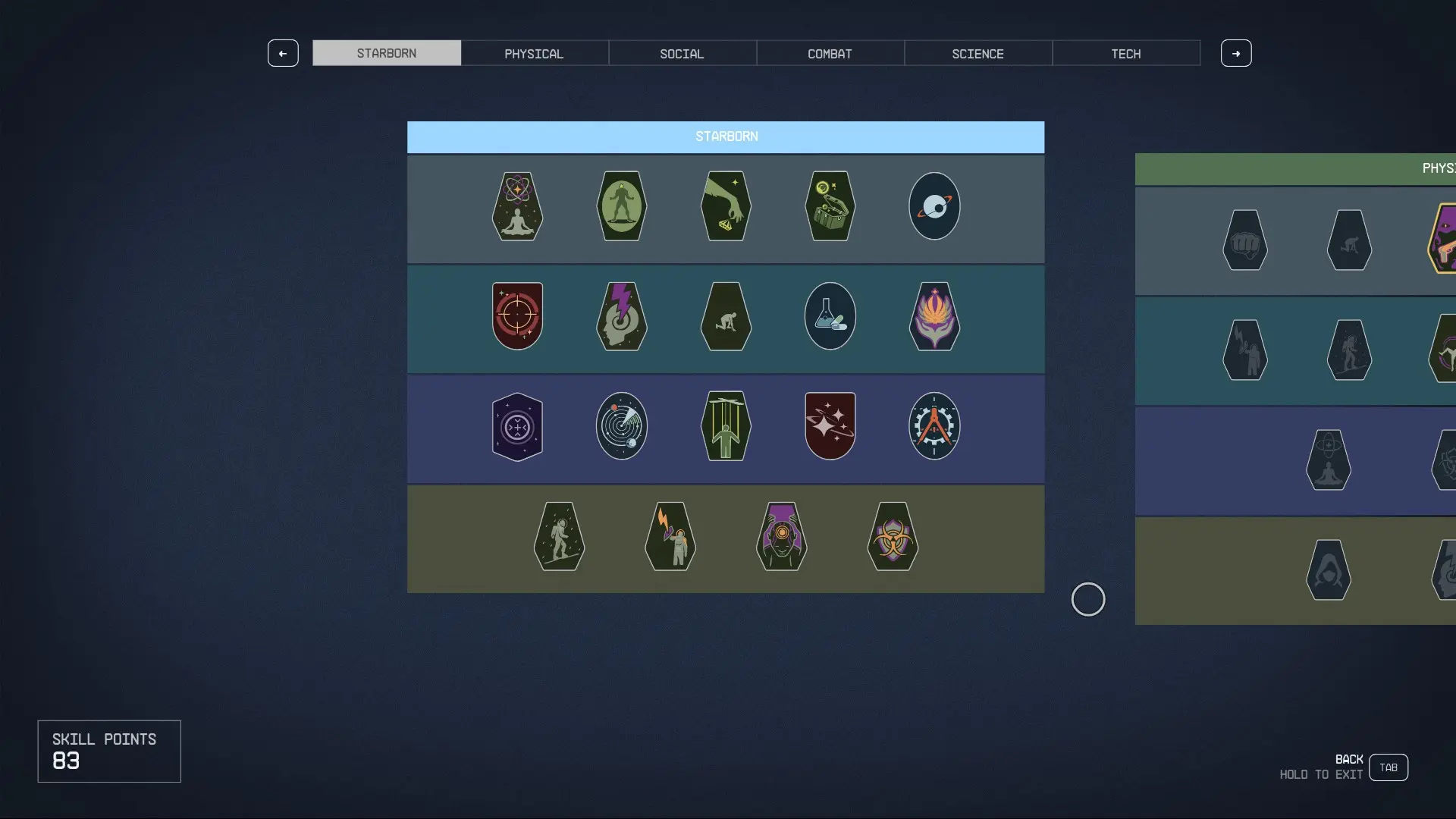The width and height of the screenshot is (1456, 819).
Task: Select the lightning brain skill icon
Action: click(x=622, y=316)
